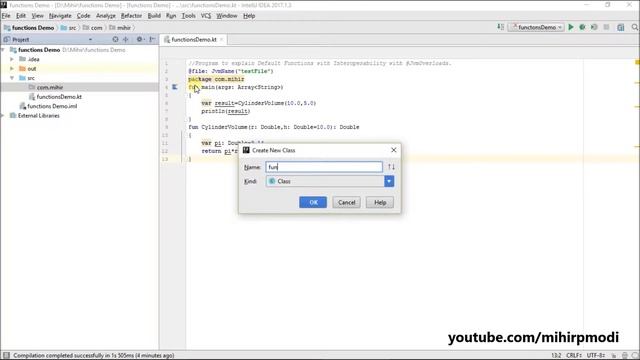Expand External Libraries node
640x360 pixels.
coord(3,116)
